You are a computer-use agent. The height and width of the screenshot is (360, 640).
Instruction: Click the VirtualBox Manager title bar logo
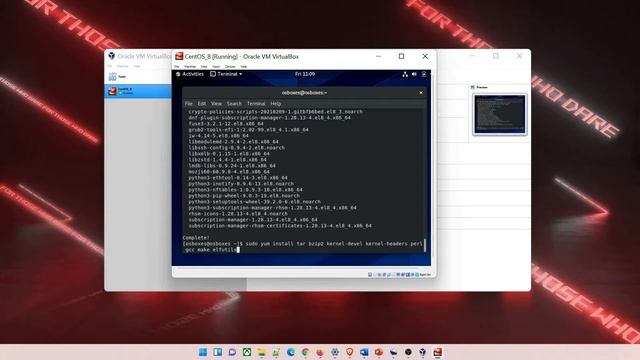click(x=111, y=56)
